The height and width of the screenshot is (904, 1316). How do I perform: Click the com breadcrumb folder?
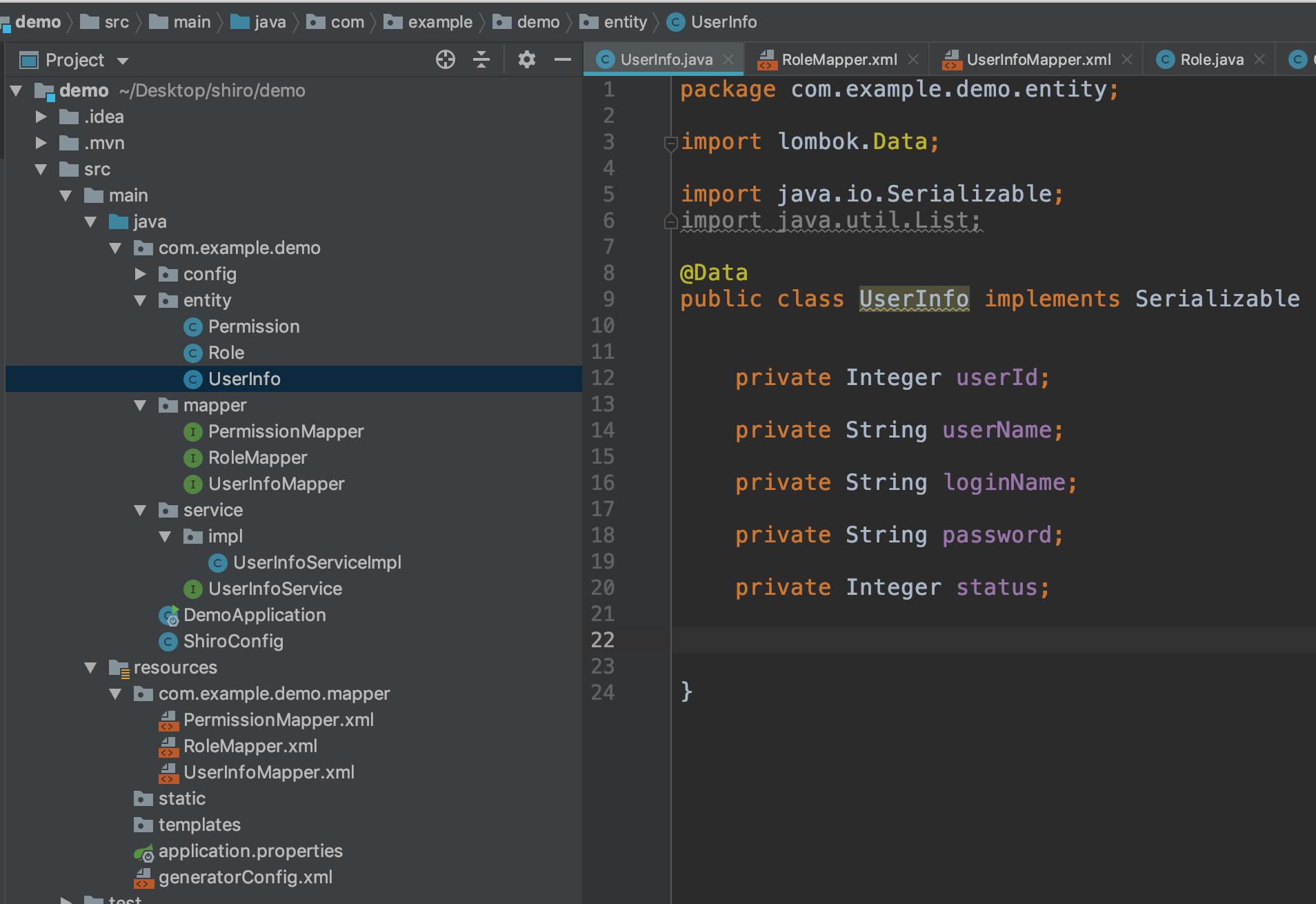(x=336, y=22)
